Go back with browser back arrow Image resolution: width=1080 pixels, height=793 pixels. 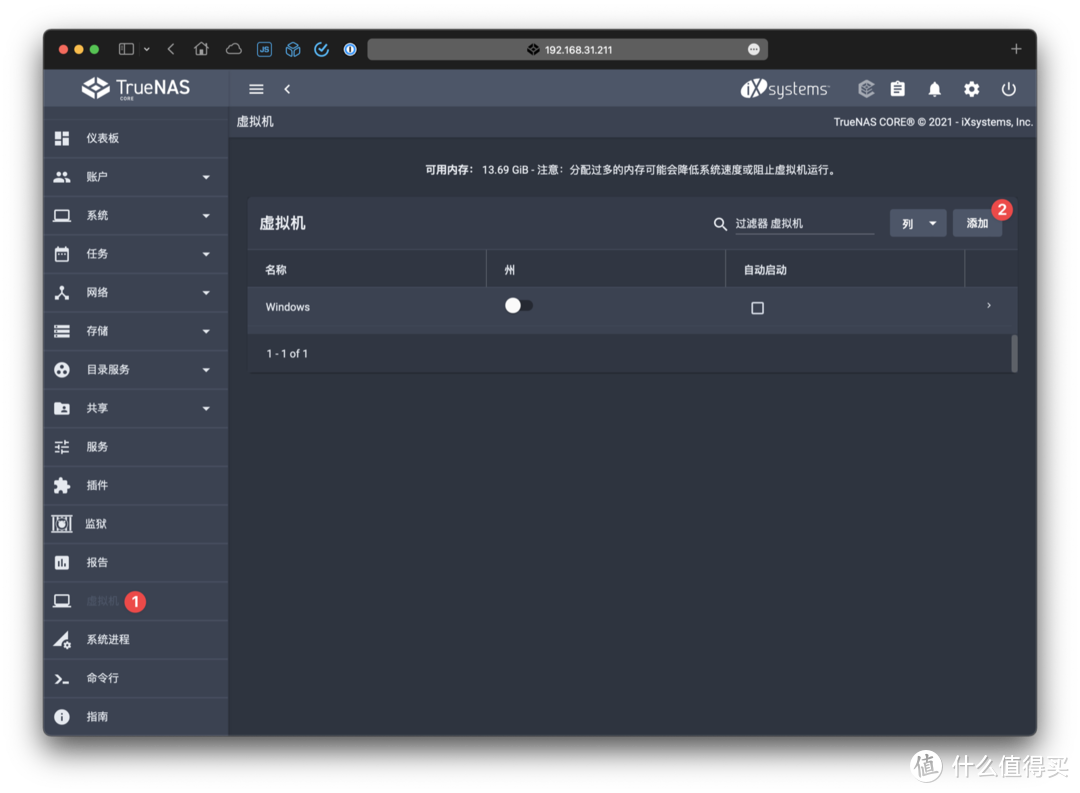(171, 49)
